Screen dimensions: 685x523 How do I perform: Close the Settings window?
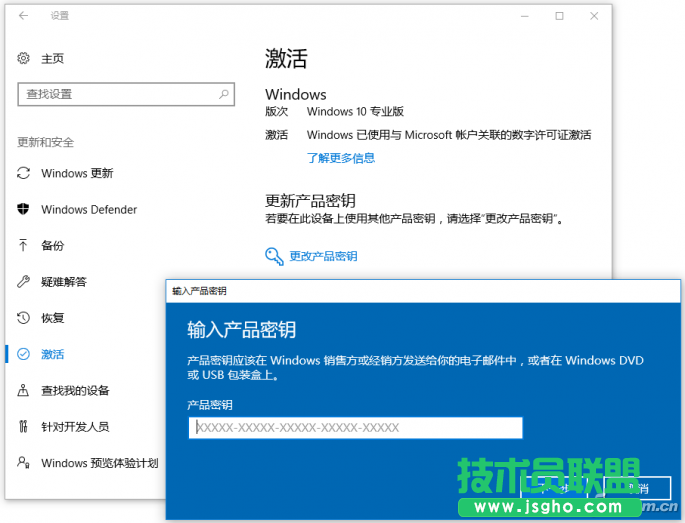point(594,16)
